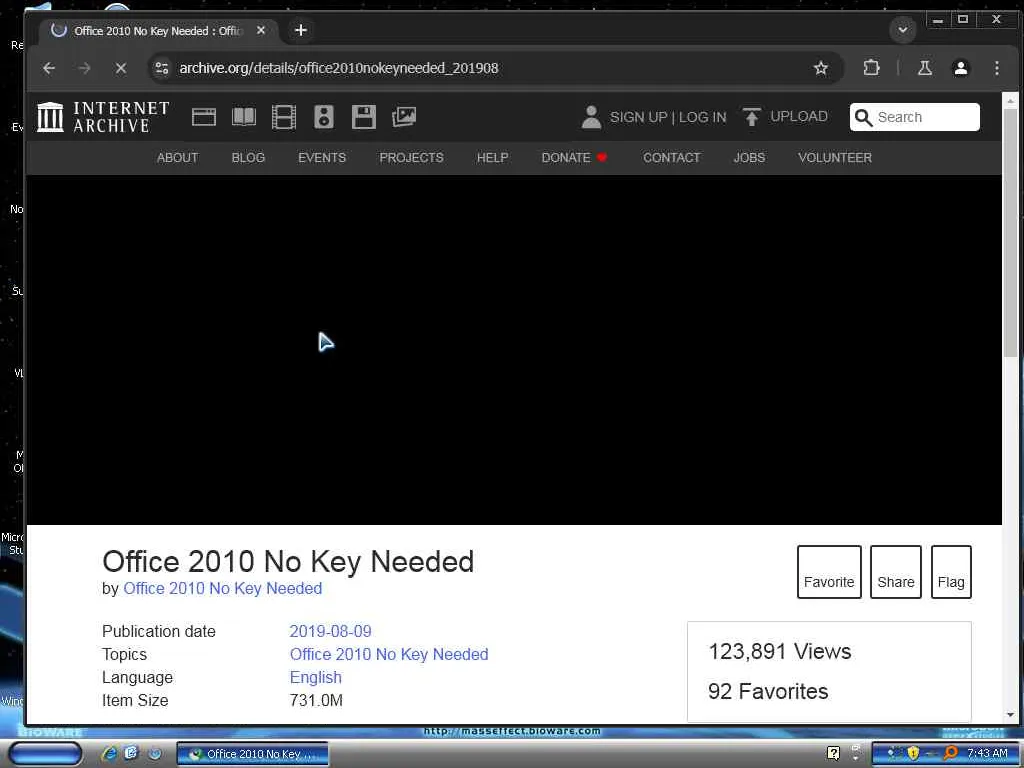Click the black media viewer area
The image size is (1024, 768).
coord(514,349)
